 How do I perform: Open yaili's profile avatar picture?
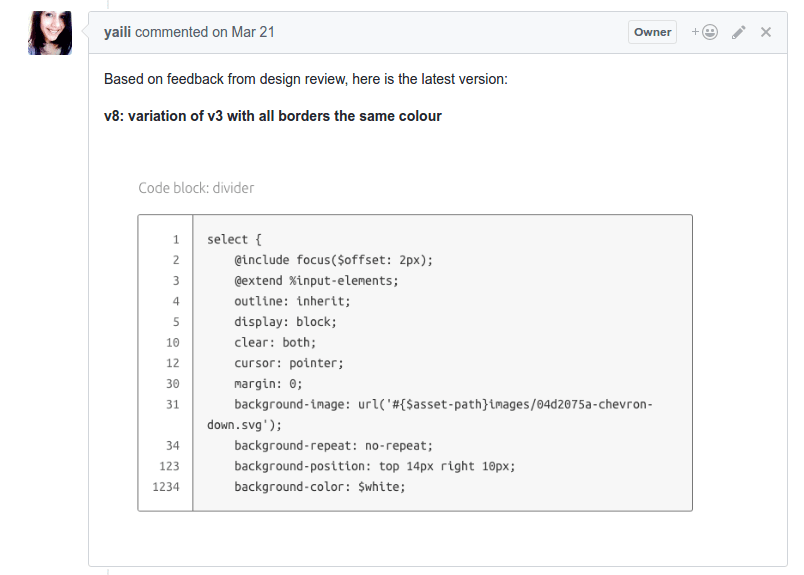tap(50, 33)
